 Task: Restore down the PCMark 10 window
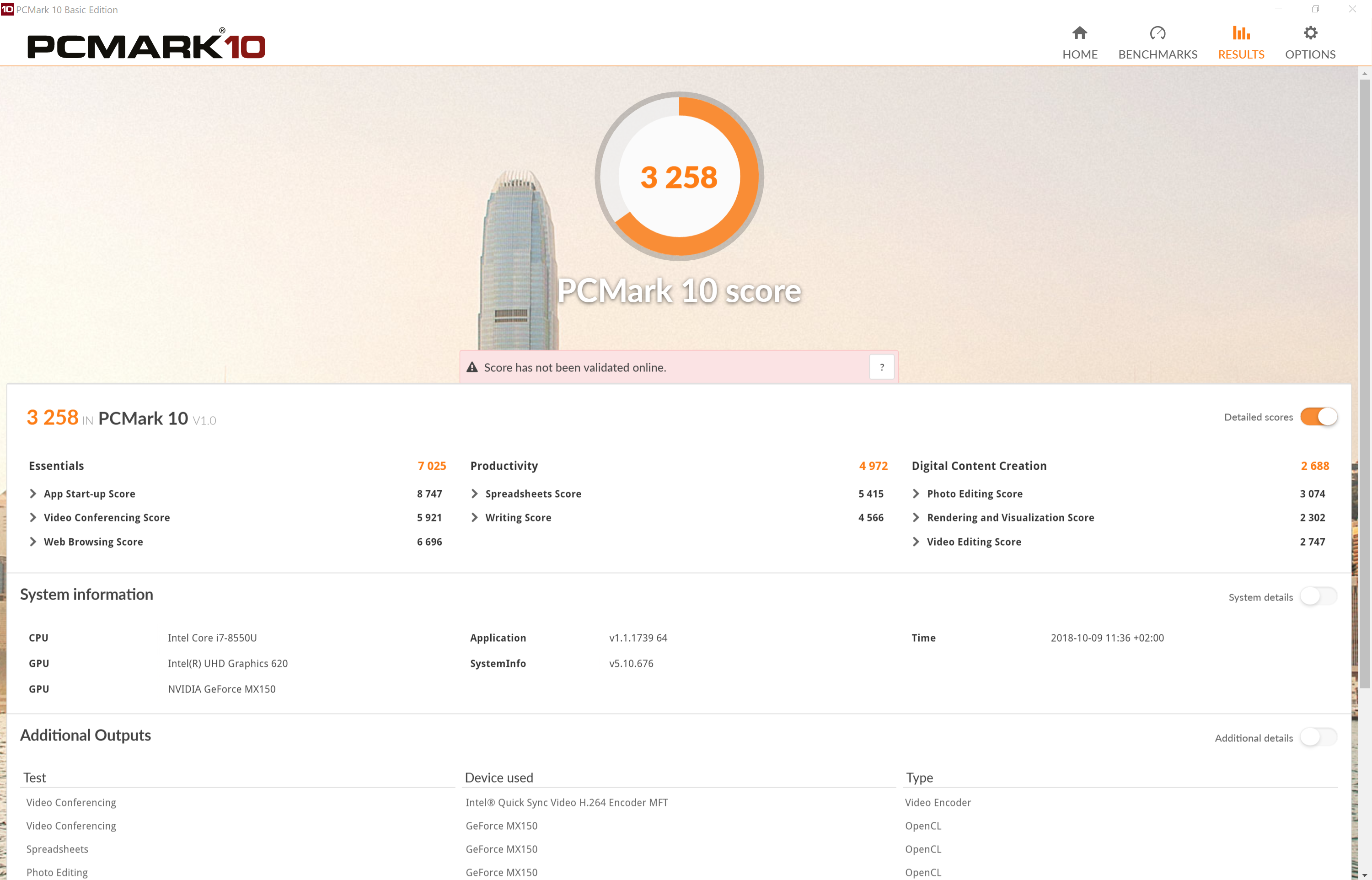pyautogui.click(x=1315, y=9)
